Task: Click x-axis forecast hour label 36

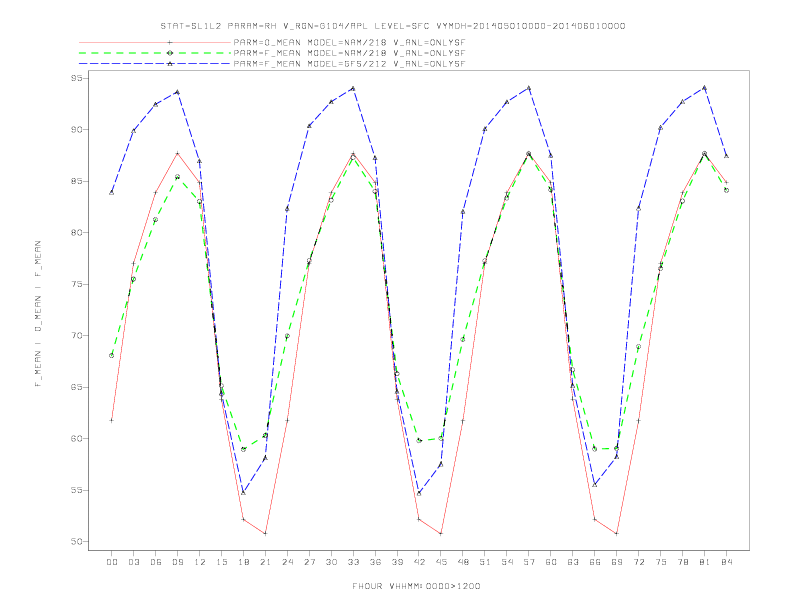Action: click(375, 562)
